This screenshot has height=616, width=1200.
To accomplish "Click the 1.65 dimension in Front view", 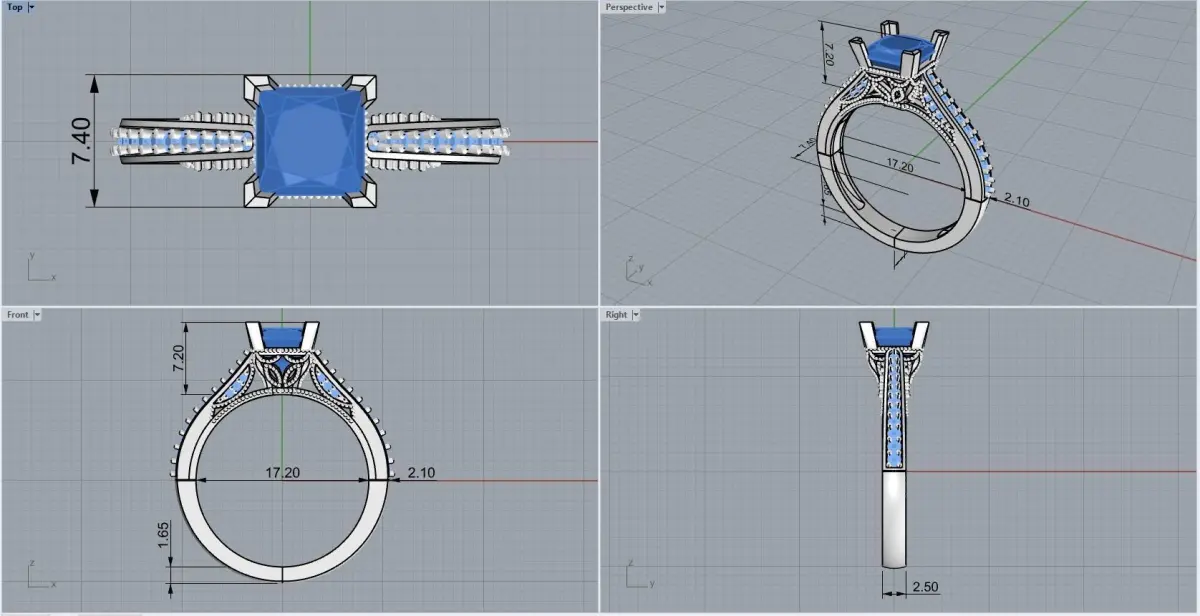I will [x=162, y=537].
